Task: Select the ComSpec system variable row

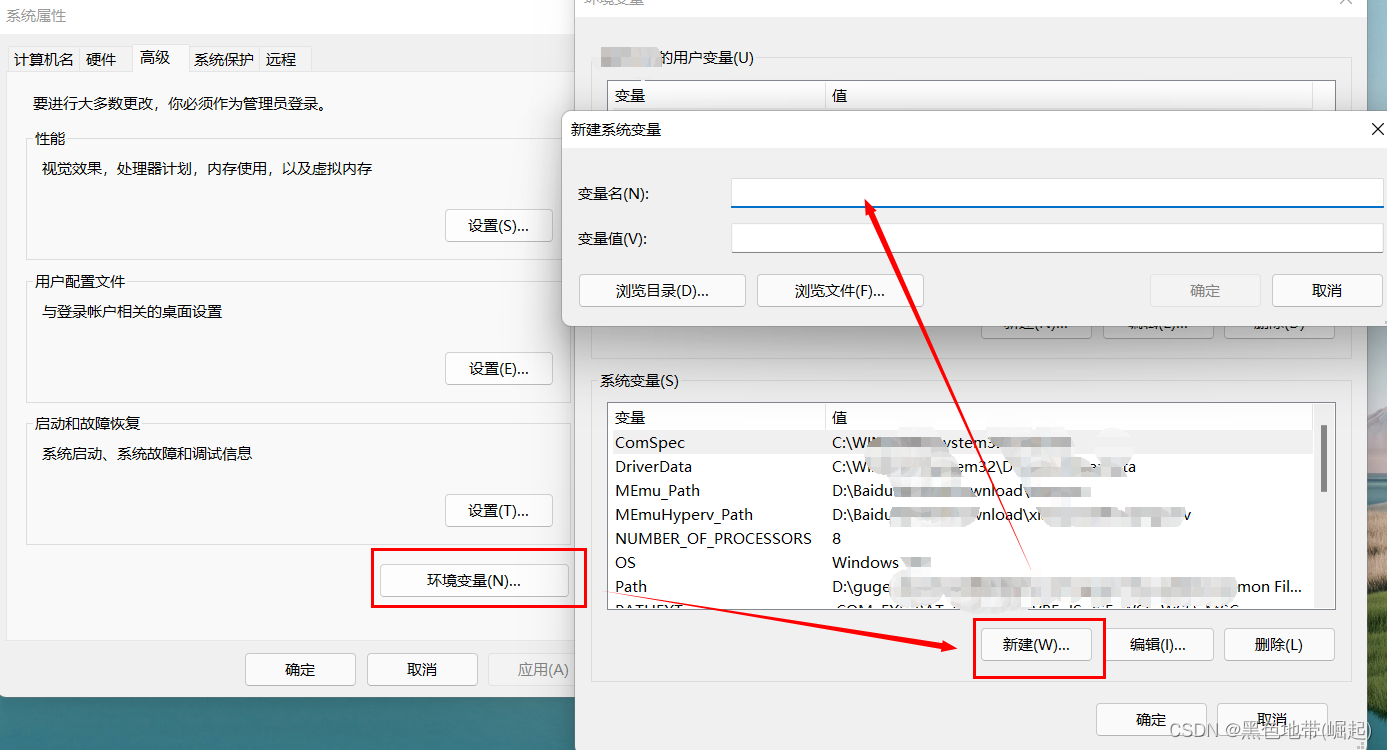Action: pos(960,442)
